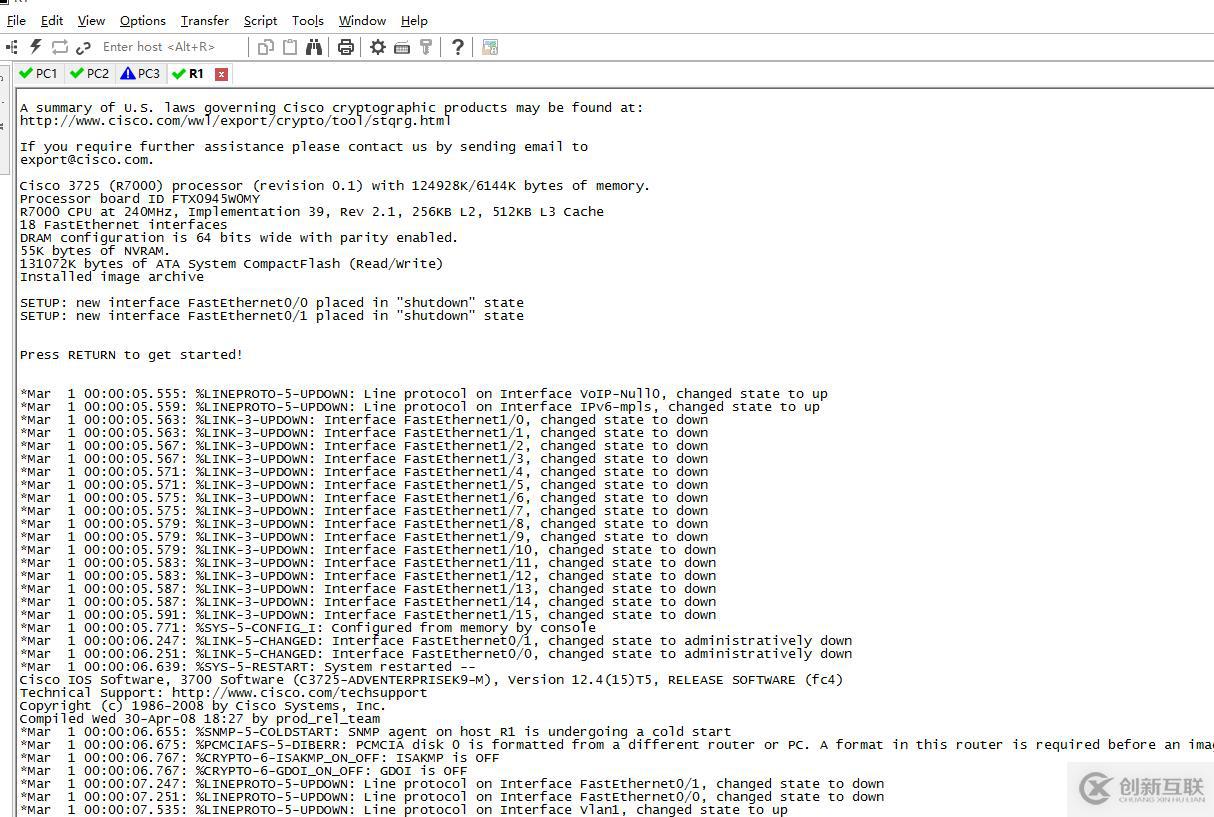Click the 'DRAM configuration is 64 bits' line

239,238
